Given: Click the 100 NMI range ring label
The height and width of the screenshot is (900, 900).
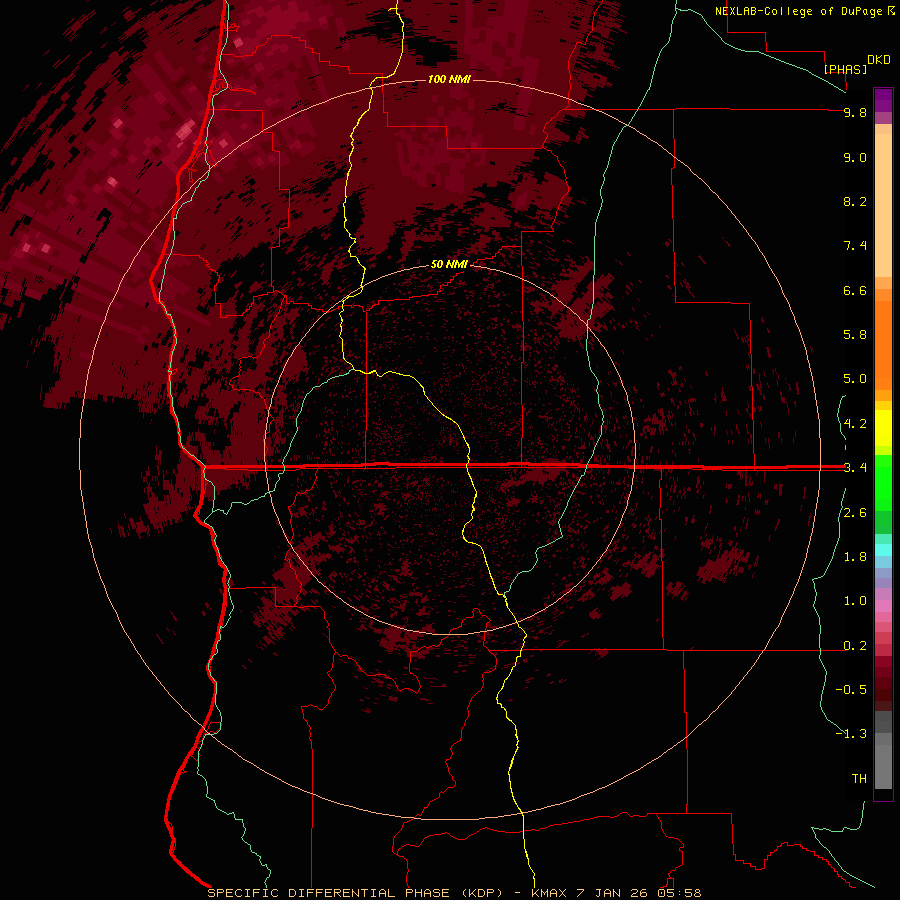Looking at the screenshot, I should (x=449, y=79).
